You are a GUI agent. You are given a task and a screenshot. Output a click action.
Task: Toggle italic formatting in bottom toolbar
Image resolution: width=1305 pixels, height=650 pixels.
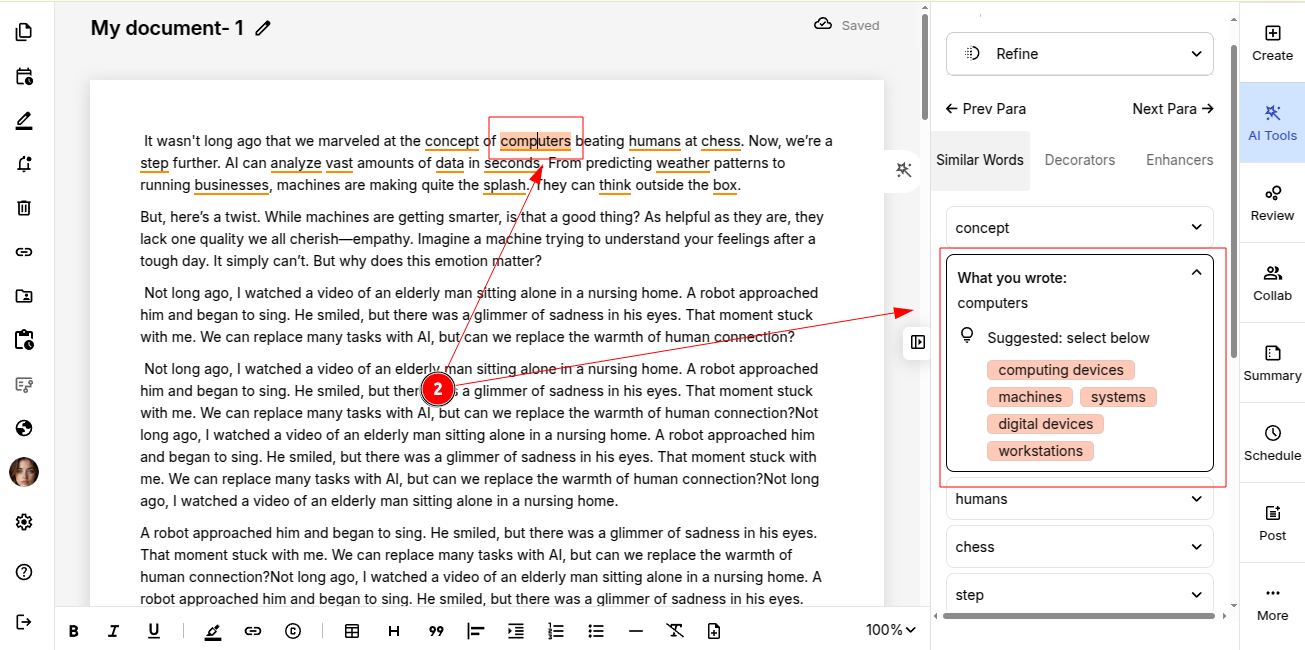113,631
